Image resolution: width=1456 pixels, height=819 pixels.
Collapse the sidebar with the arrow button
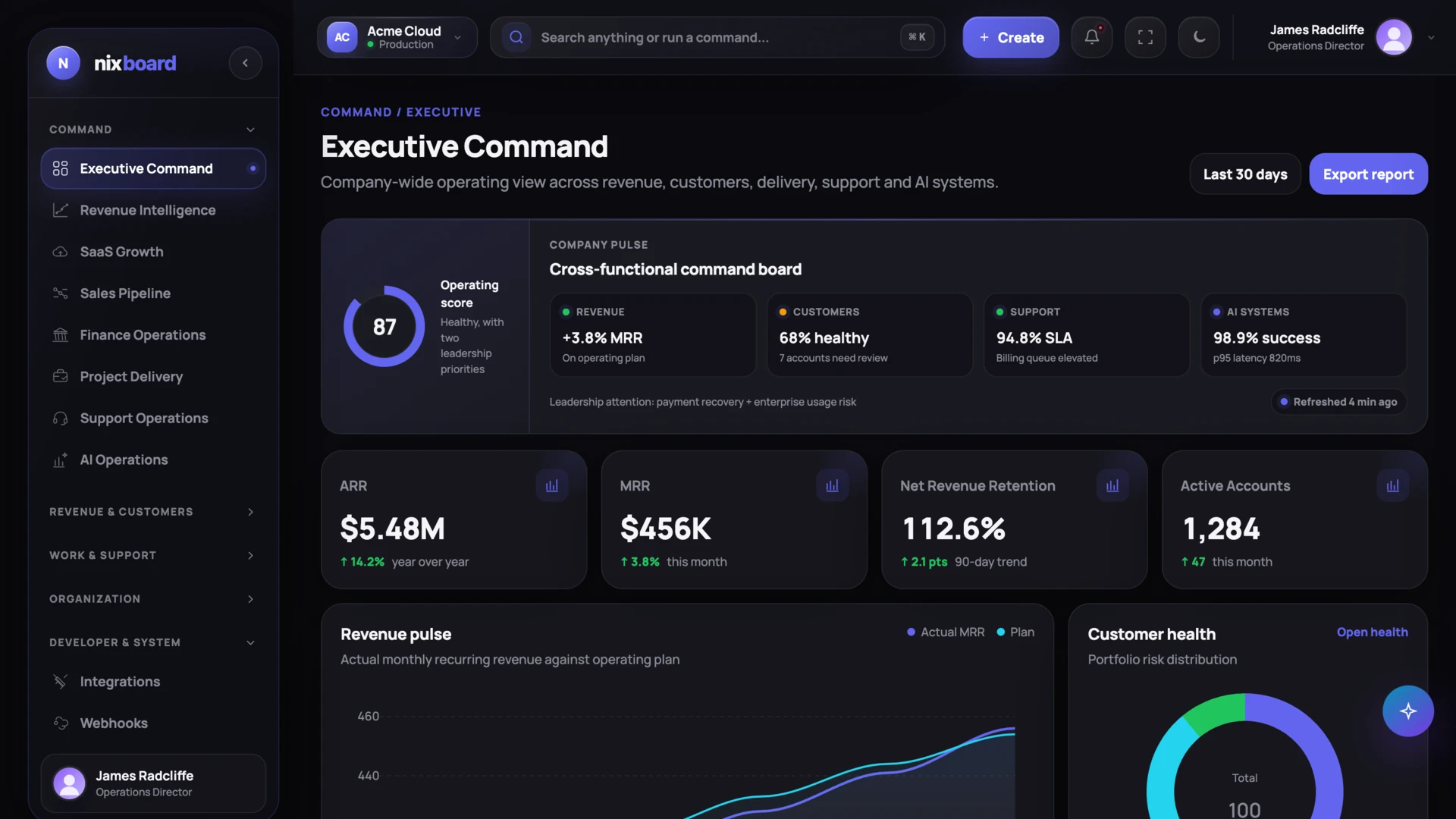click(245, 63)
